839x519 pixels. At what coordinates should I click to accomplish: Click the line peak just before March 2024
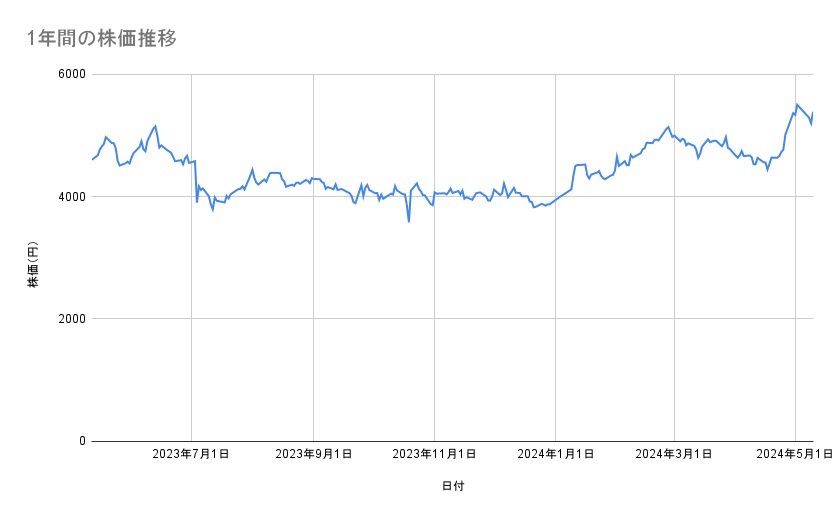click(668, 127)
